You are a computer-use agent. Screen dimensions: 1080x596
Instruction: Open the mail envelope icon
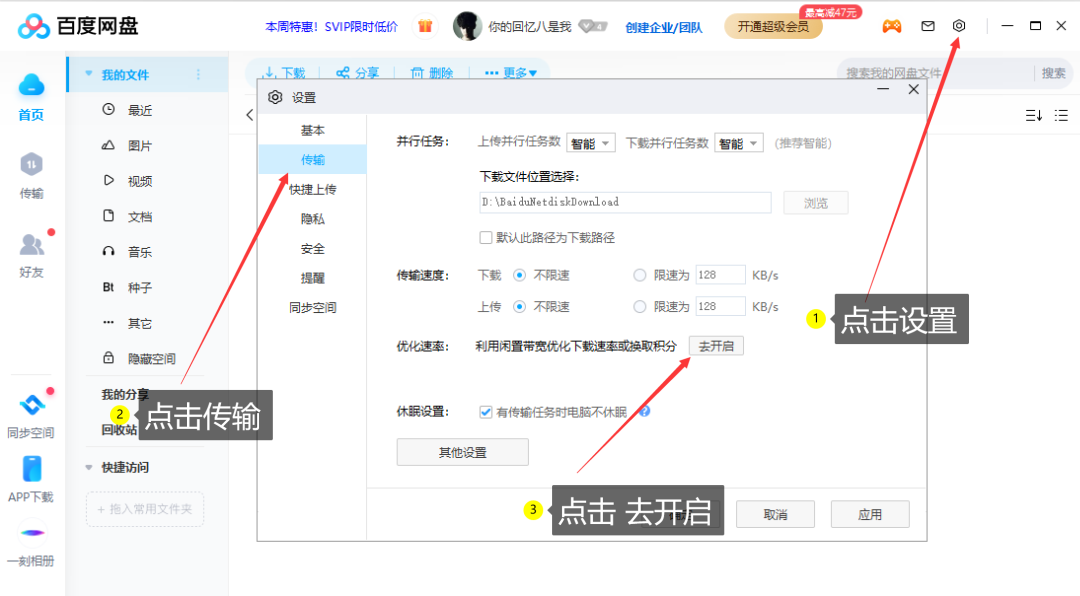coord(928,26)
